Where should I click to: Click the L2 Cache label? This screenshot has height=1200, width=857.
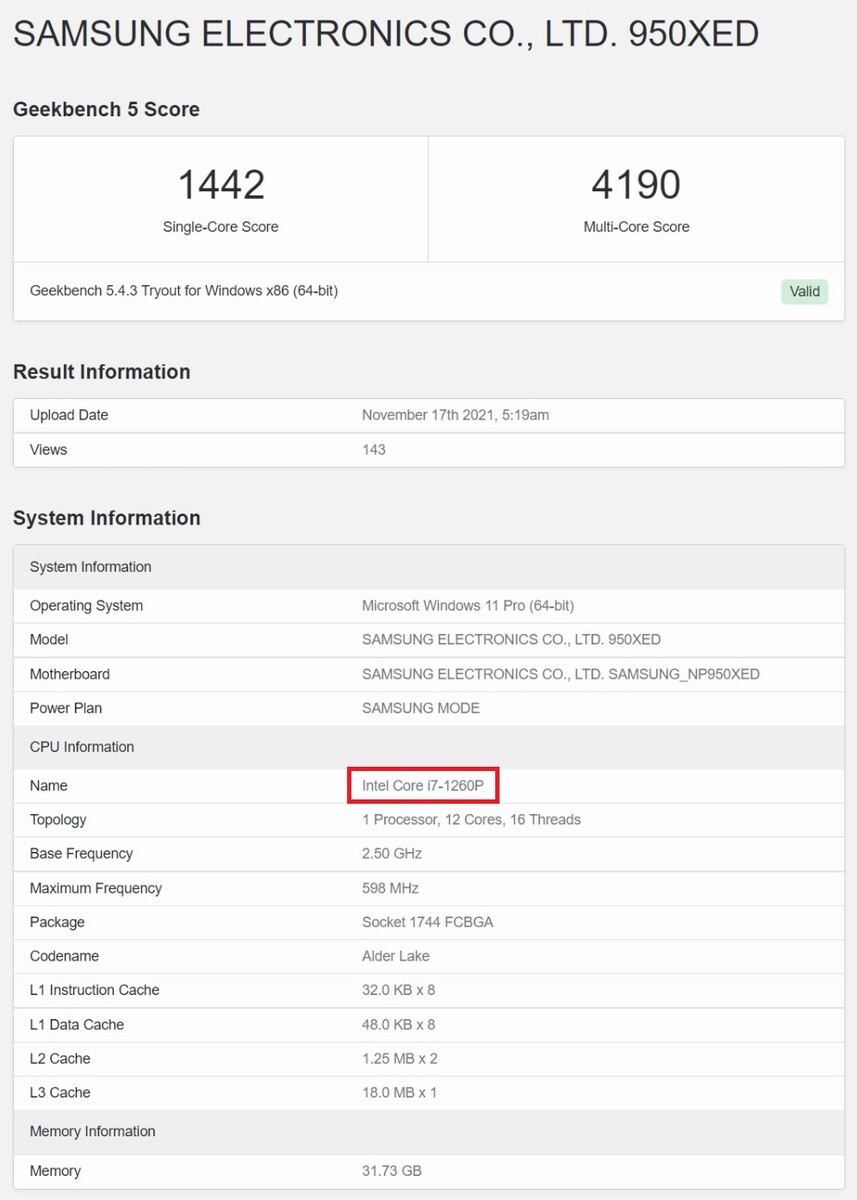60,1059
